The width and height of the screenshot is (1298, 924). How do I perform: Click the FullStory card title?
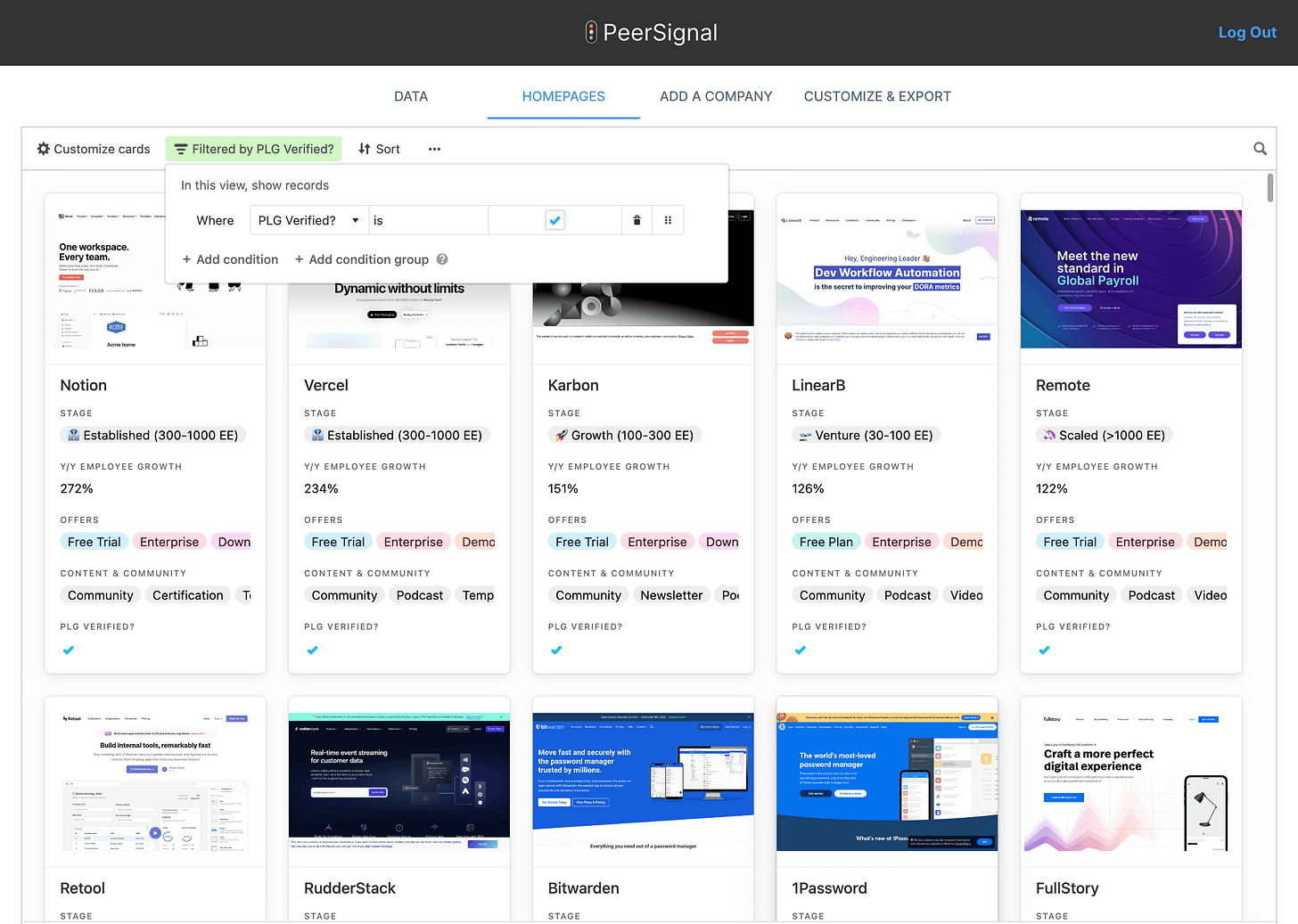click(1067, 888)
